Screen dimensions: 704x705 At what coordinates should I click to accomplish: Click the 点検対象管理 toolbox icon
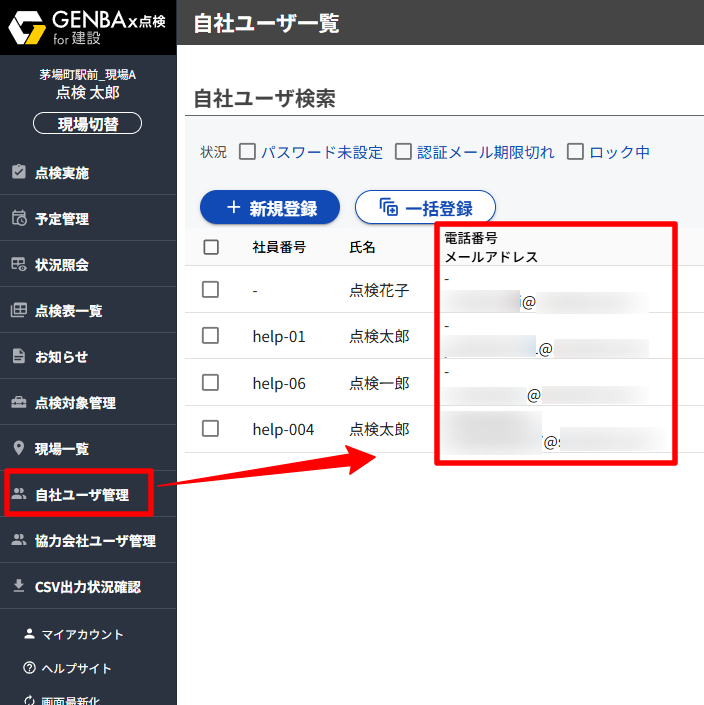click(18, 403)
